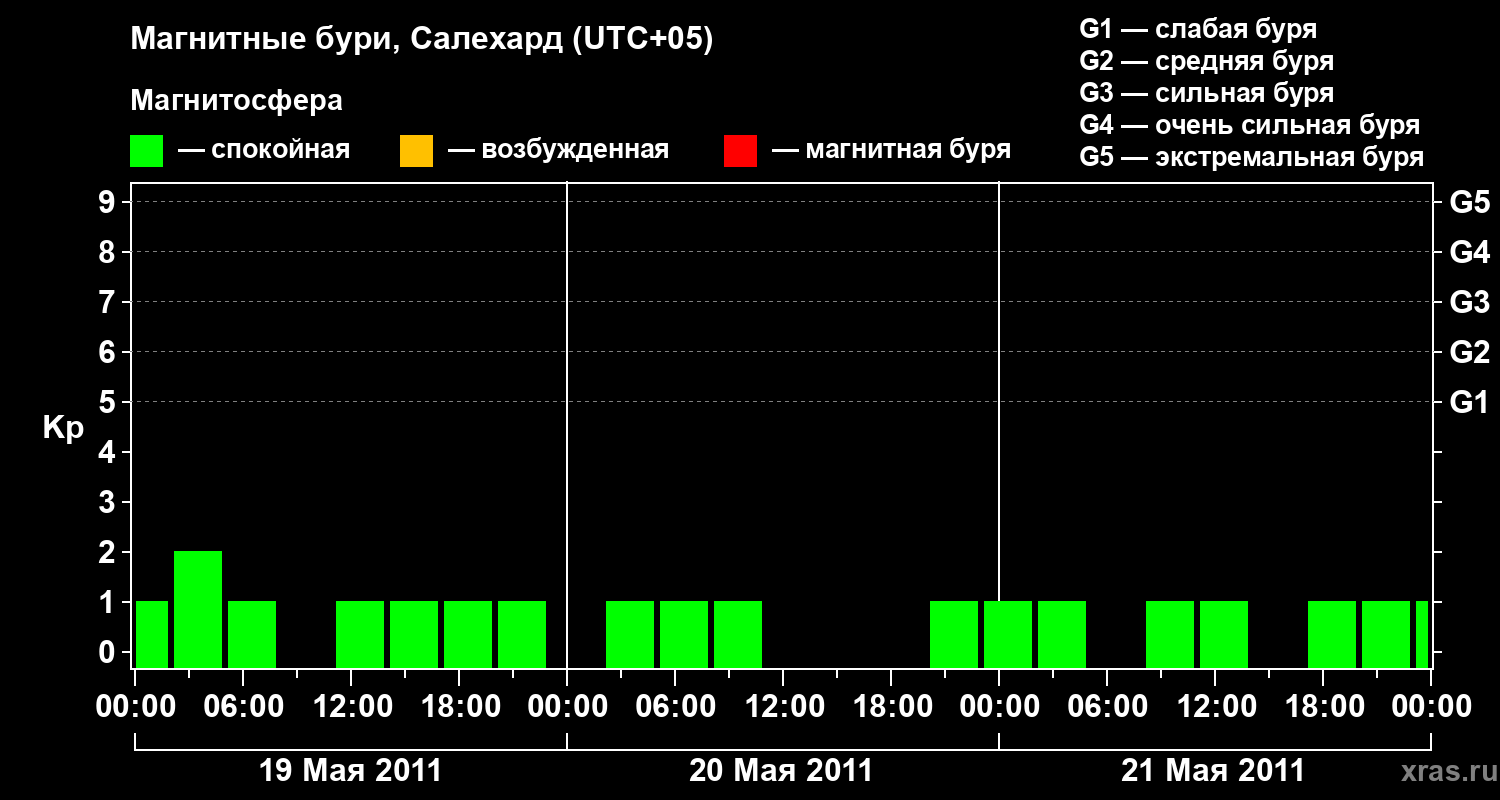The height and width of the screenshot is (800, 1500).
Task: Click the 12:00–15:00 bar on 19 Мая
Action: [x=360, y=634]
